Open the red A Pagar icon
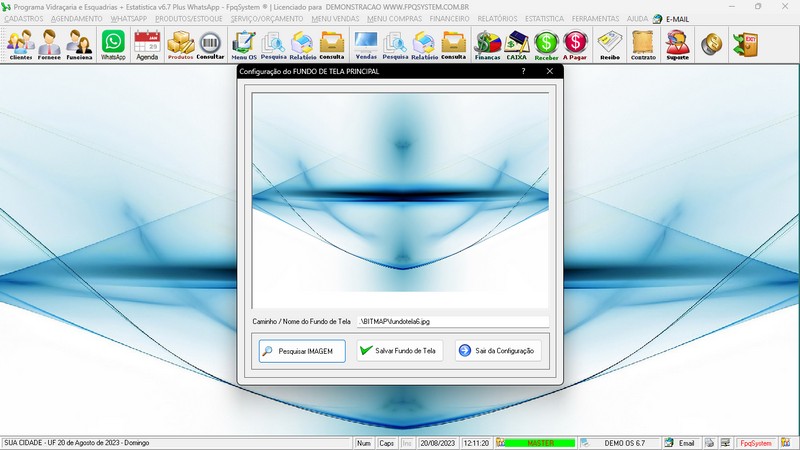 [x=575, y=45]
